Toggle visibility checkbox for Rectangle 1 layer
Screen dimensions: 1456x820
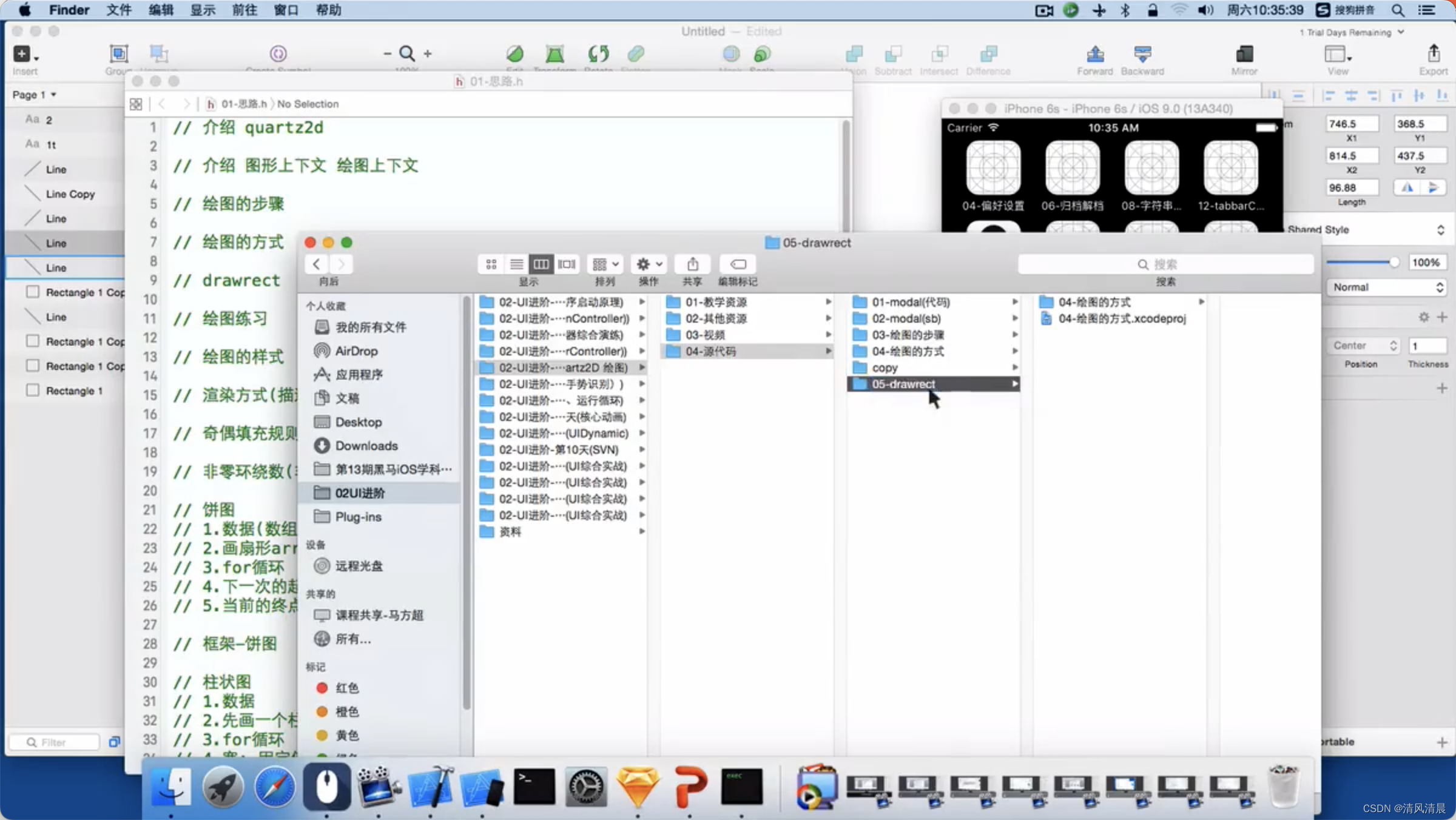[x=33, y=390]
